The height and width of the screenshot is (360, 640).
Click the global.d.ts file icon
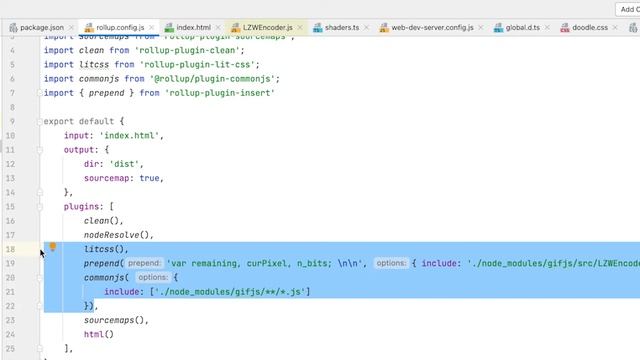tap(498, 27)
